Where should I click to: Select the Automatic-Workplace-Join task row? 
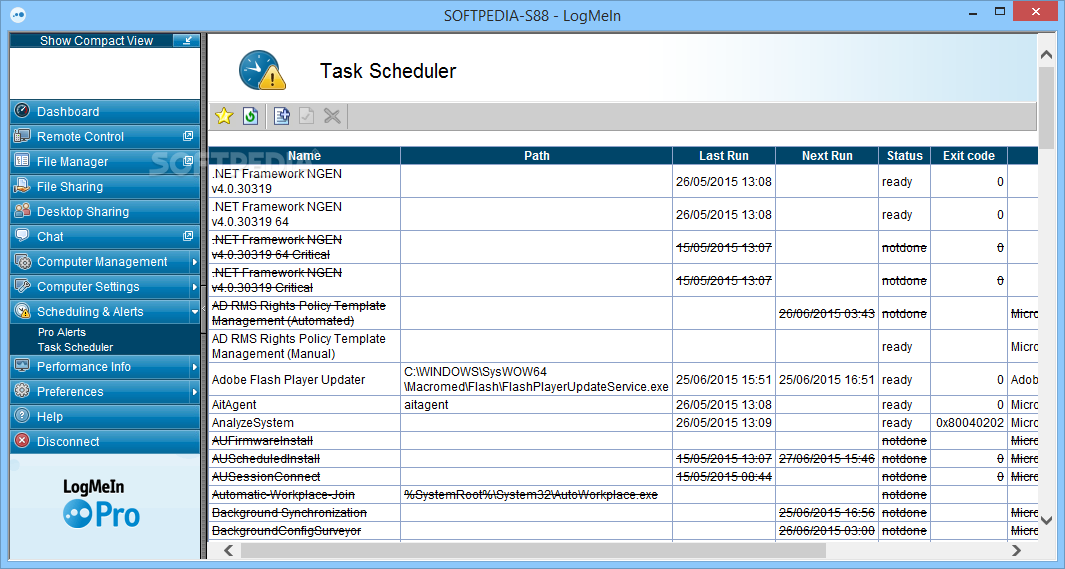(623, 494)
